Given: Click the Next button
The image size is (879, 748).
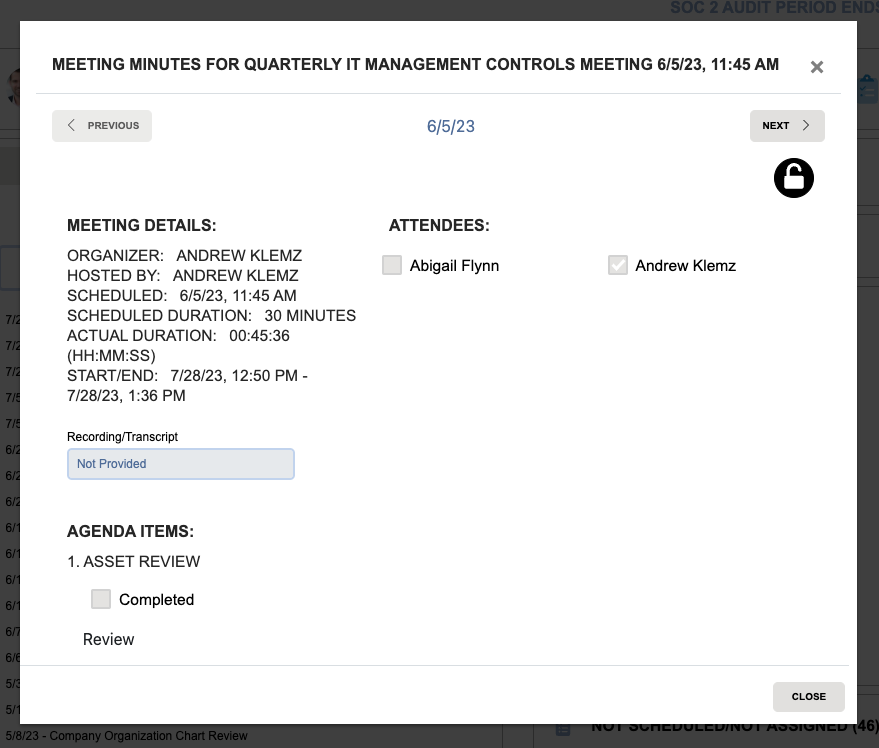Looking at the screenshot, I should (x=787, y=125).
